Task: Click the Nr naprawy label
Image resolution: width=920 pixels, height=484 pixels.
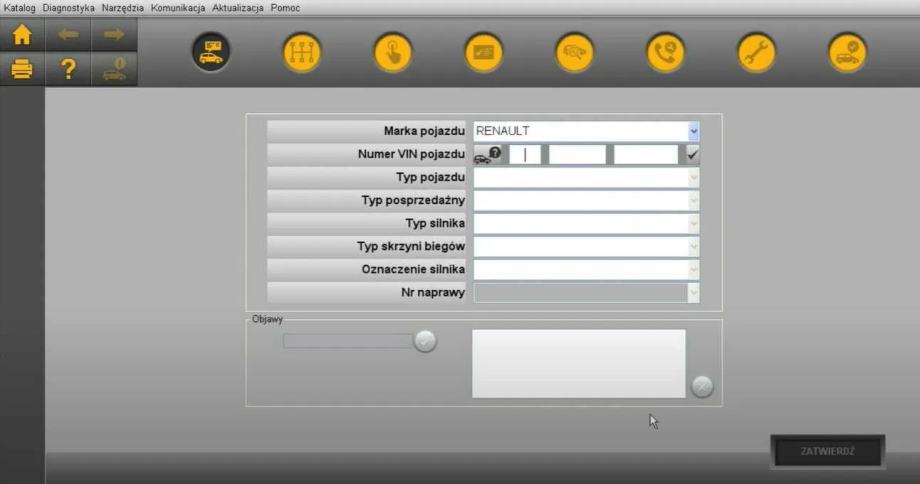Action: coord(433,292)
